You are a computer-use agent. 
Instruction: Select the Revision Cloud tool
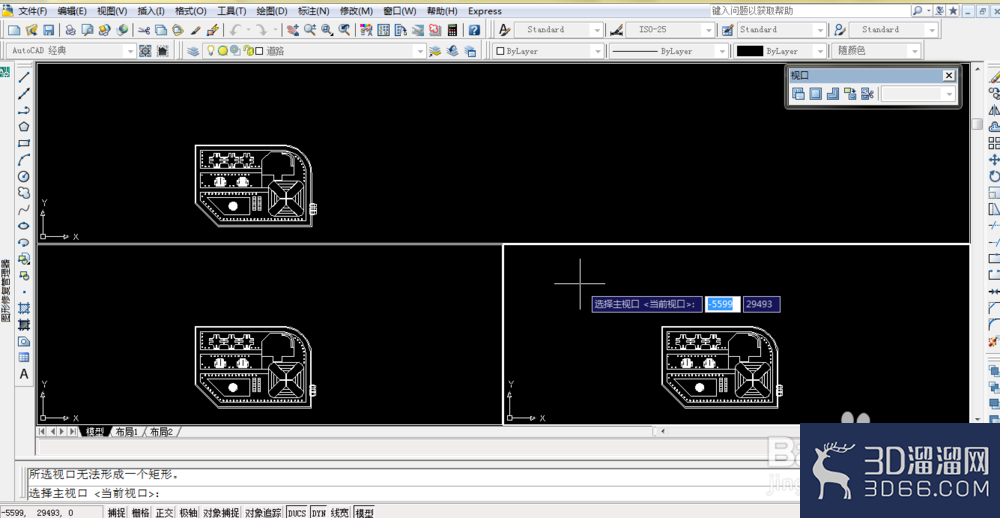point(24,193)
